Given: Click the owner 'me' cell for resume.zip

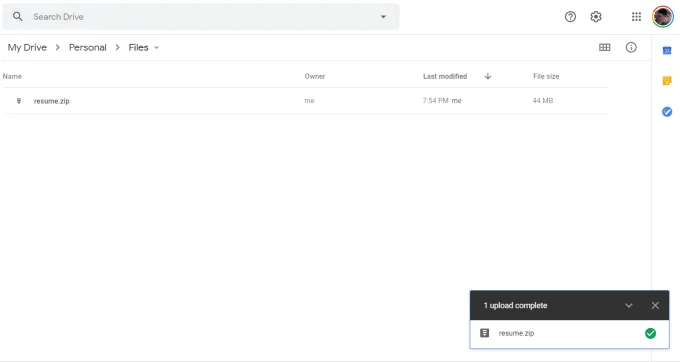Looking at the screenshot, I should click(309, 101).
